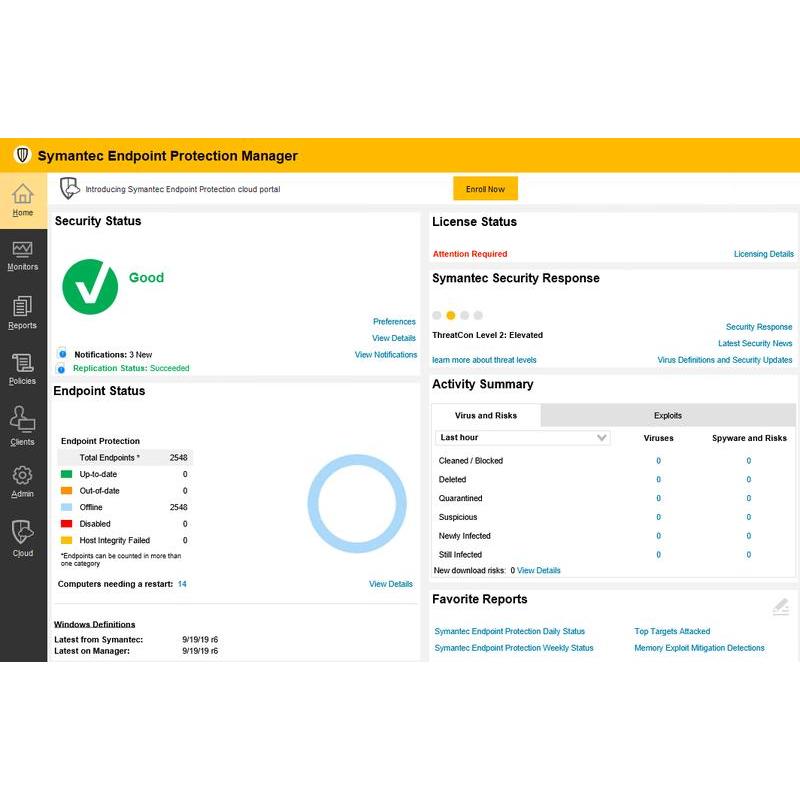
Task: Click the Offline 2548 count
Action: point(179,507)
